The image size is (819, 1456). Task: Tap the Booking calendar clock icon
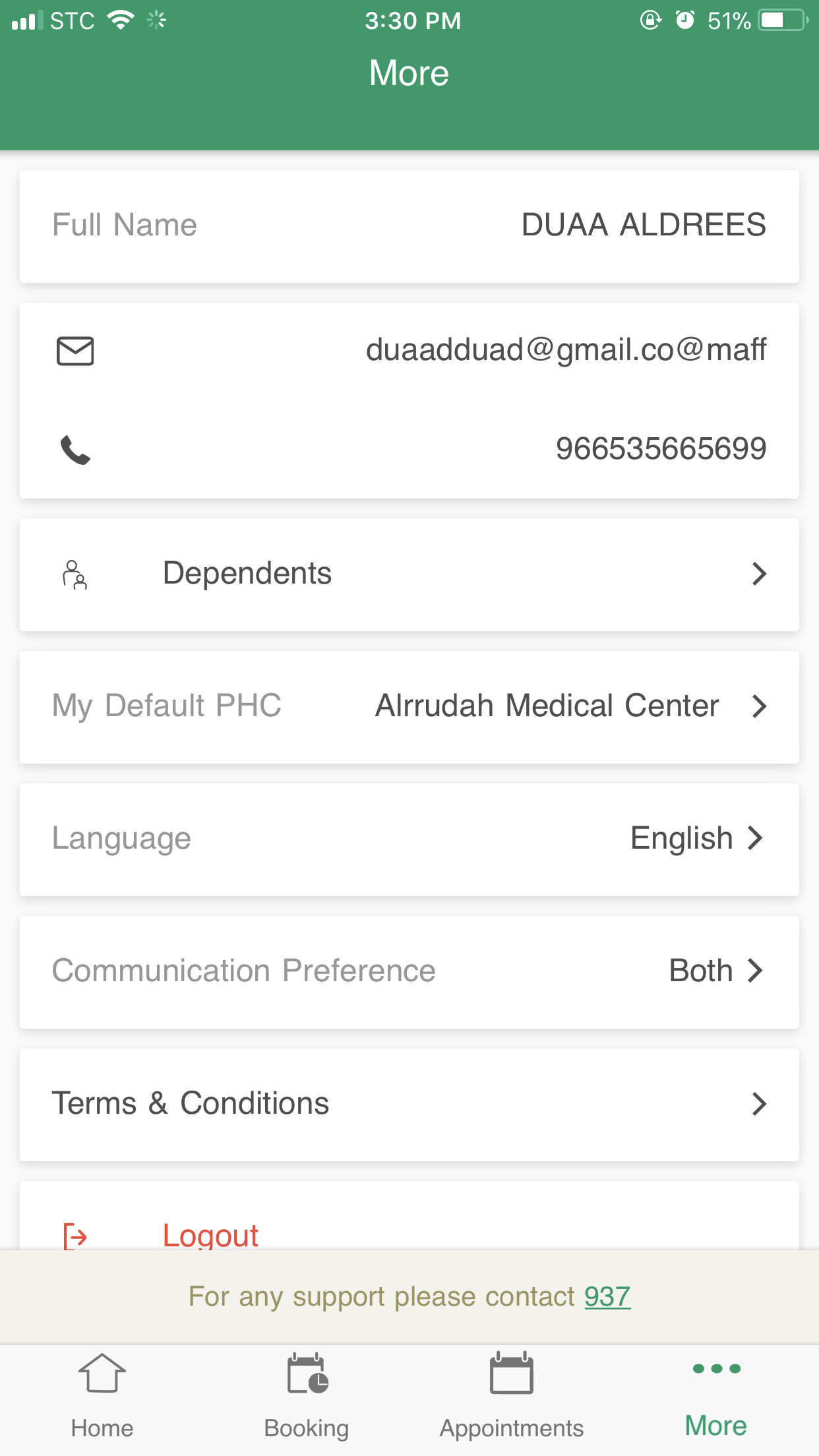307,1374
